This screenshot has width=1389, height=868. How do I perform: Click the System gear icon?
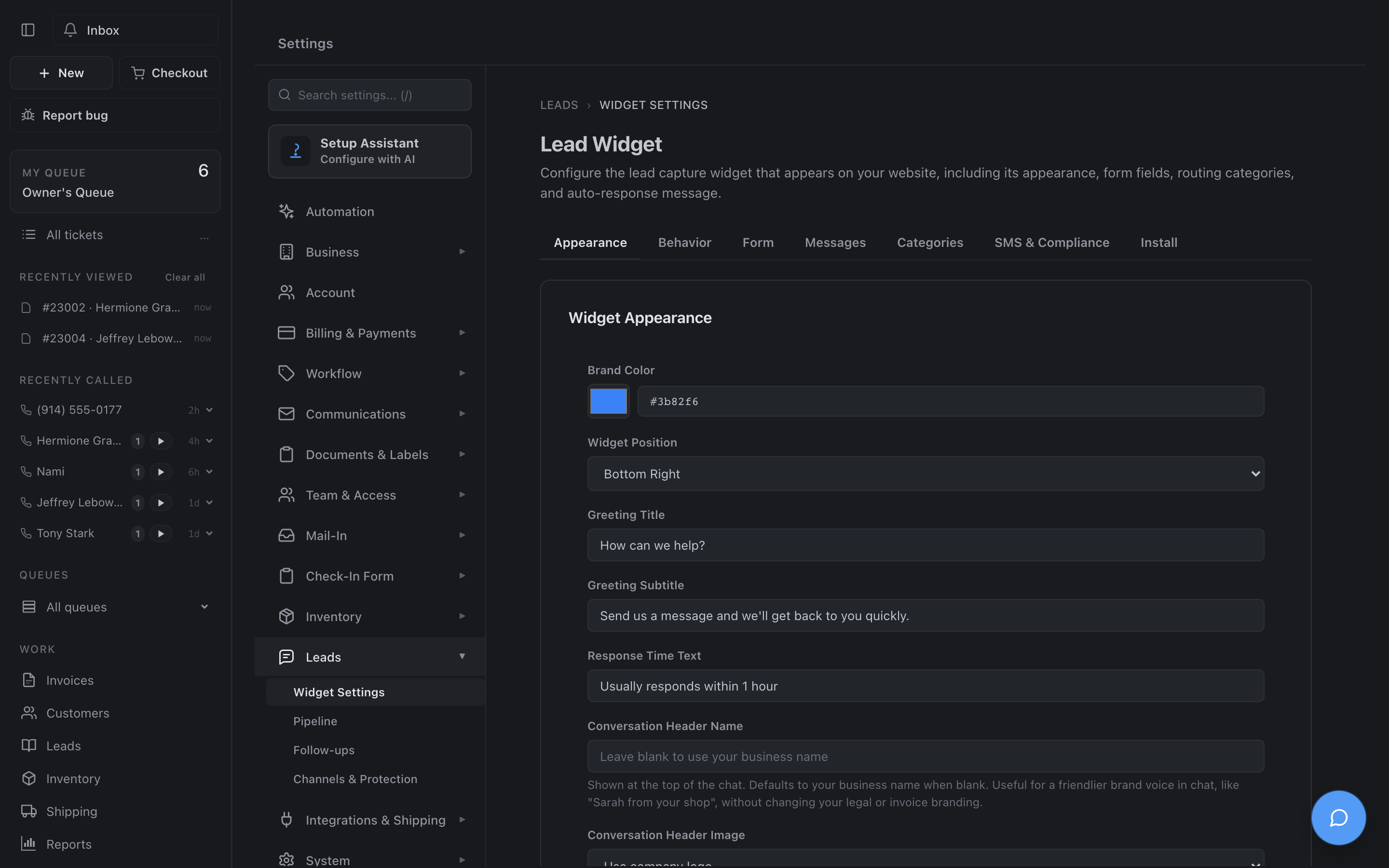286,860
